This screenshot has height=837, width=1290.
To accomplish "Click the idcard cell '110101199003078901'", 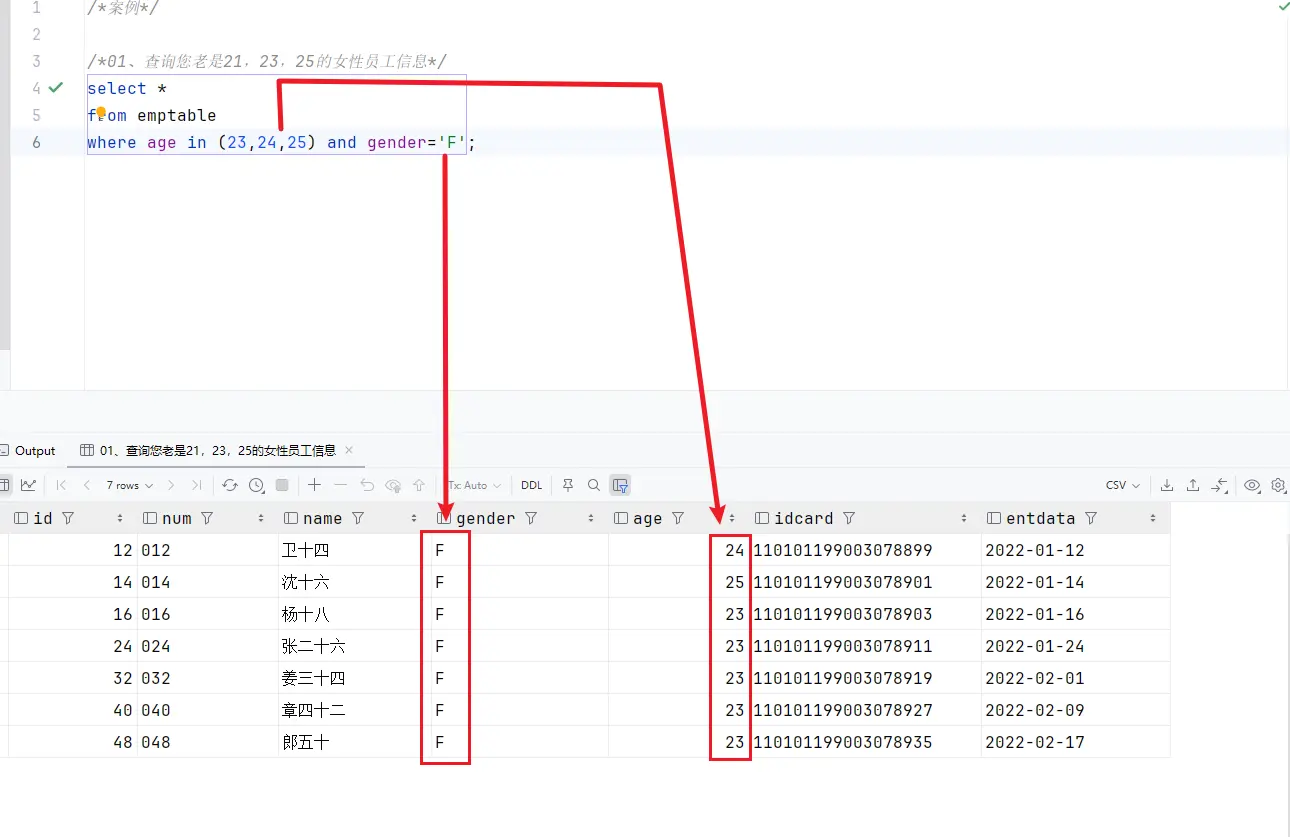I will coord(843,582).
